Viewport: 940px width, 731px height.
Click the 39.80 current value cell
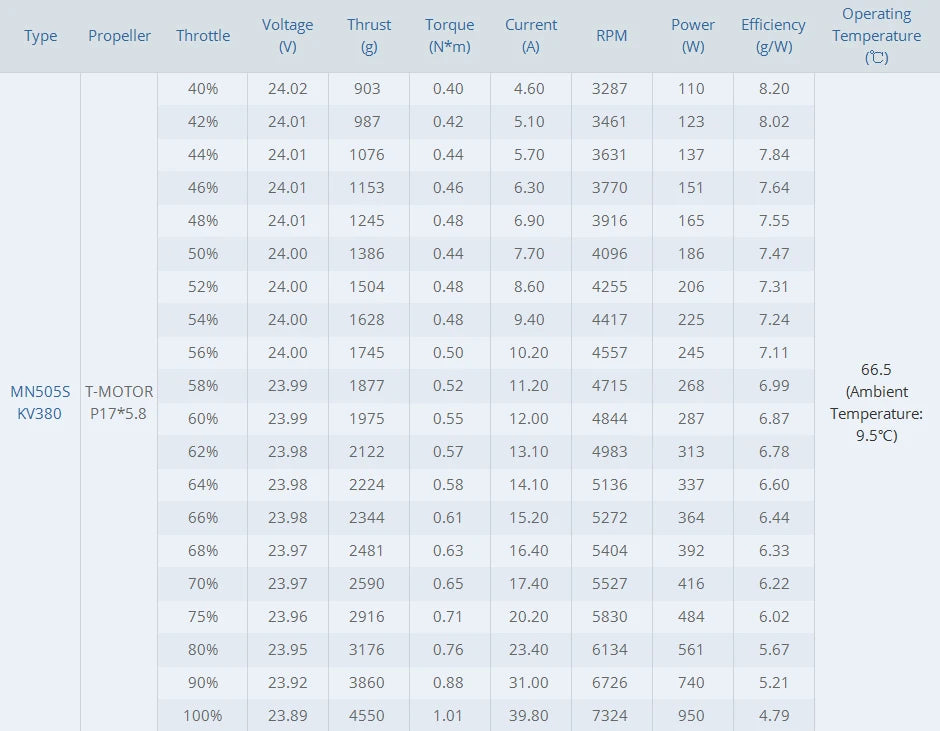(529, 716)
